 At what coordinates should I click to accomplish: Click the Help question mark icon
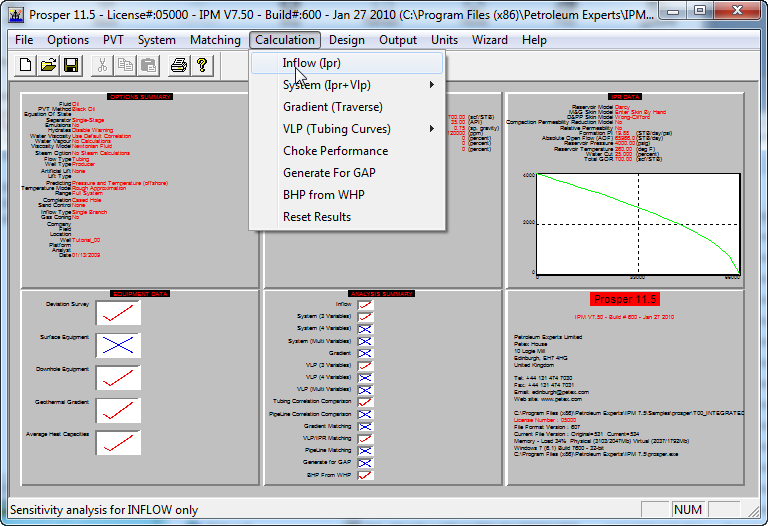[x=202, y=65]
